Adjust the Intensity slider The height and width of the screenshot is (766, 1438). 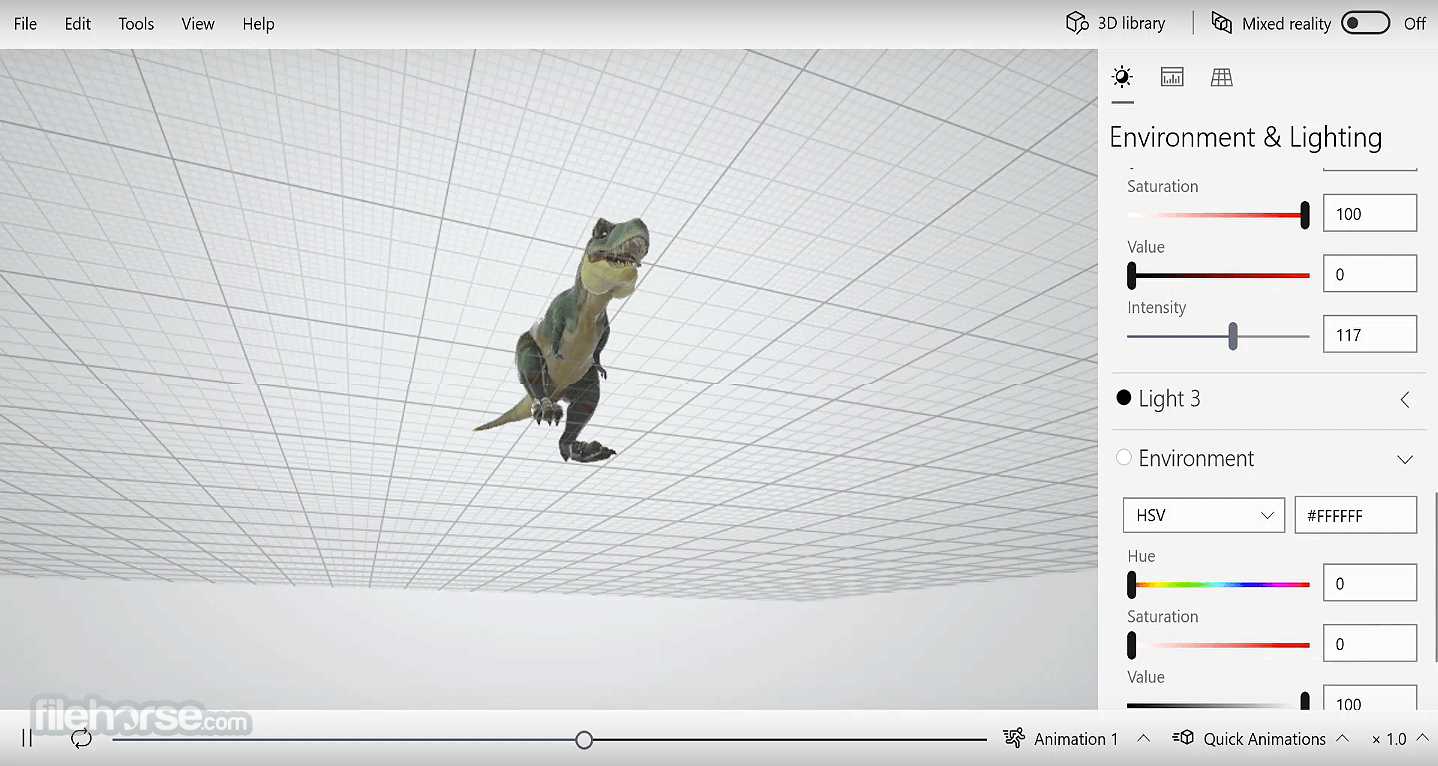pos(1218,336)
